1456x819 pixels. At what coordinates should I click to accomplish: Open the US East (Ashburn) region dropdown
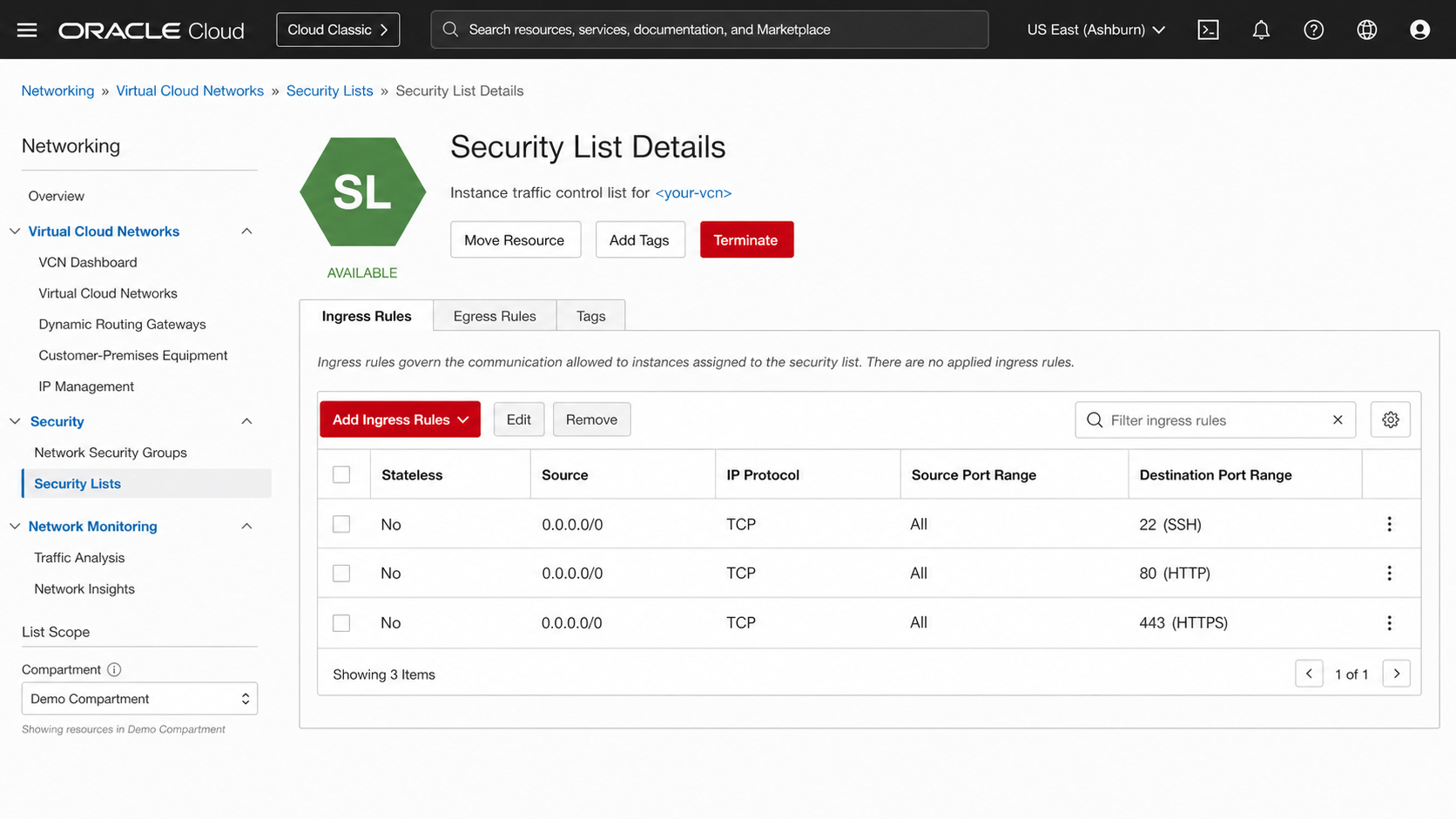(x=1095, y=30)
